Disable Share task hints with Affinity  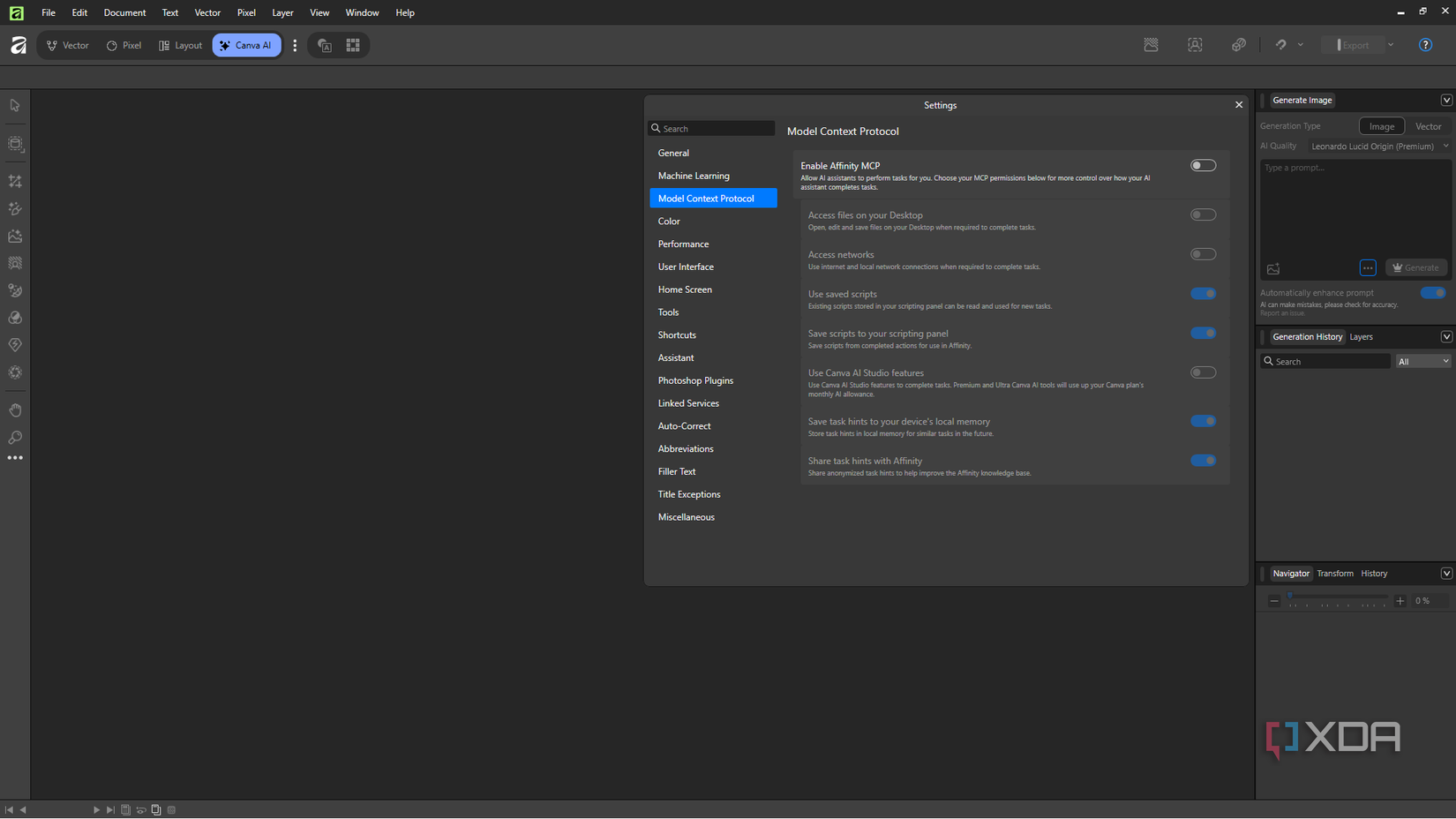1203,461
